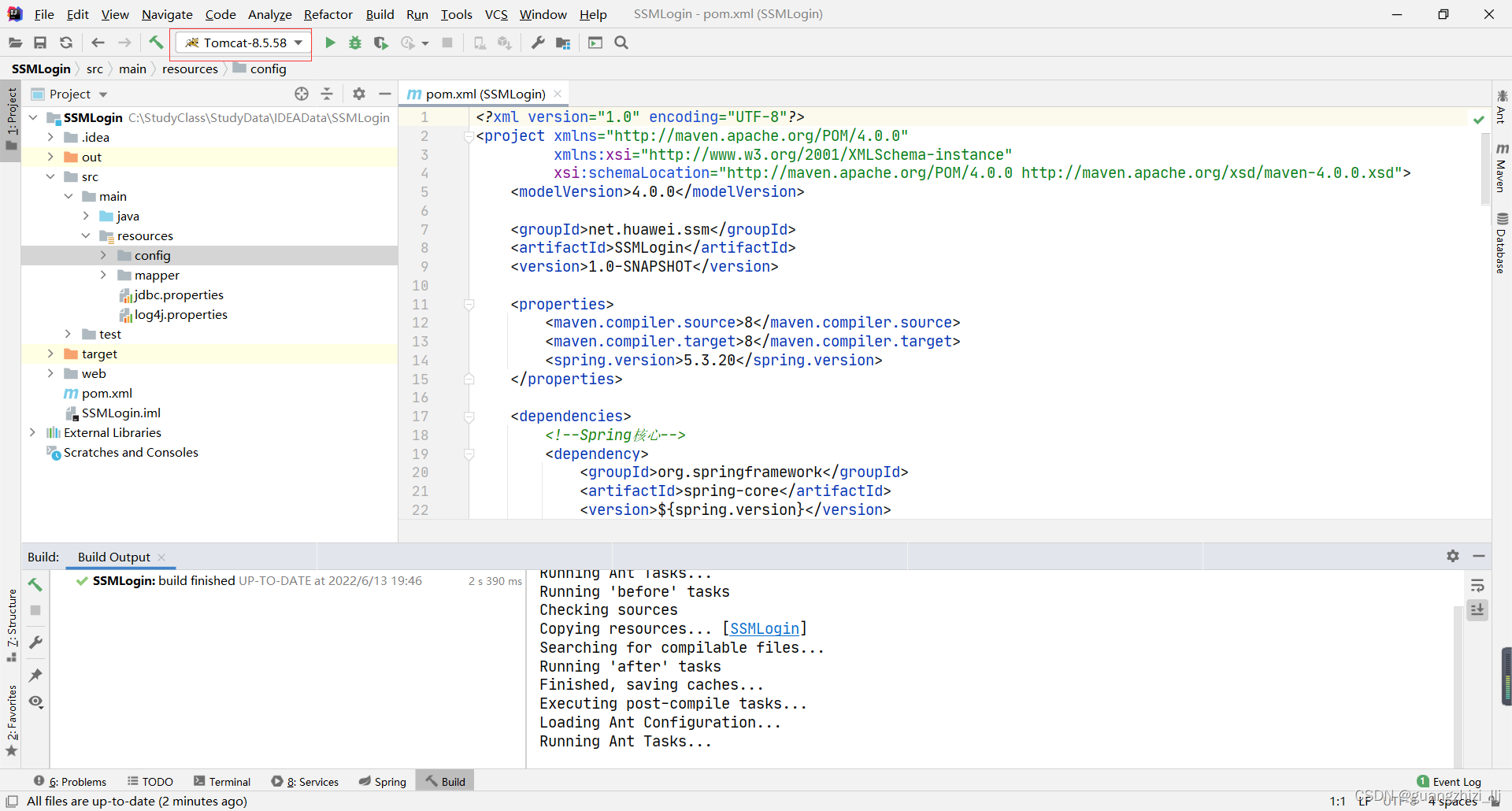Open the Tomcat-8.5.58 run configuration dropdown
The image size is (1512, 811).
(x=243, y=43)
